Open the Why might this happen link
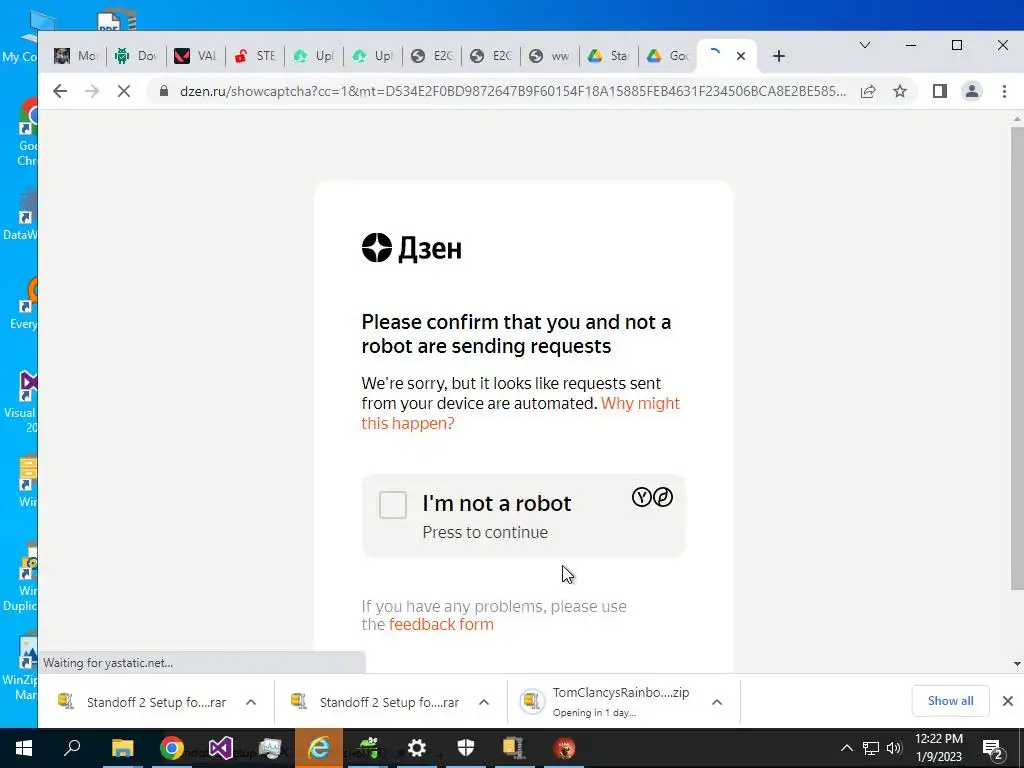Viewport: 1024px width, 768px height. tap(520, 413)
